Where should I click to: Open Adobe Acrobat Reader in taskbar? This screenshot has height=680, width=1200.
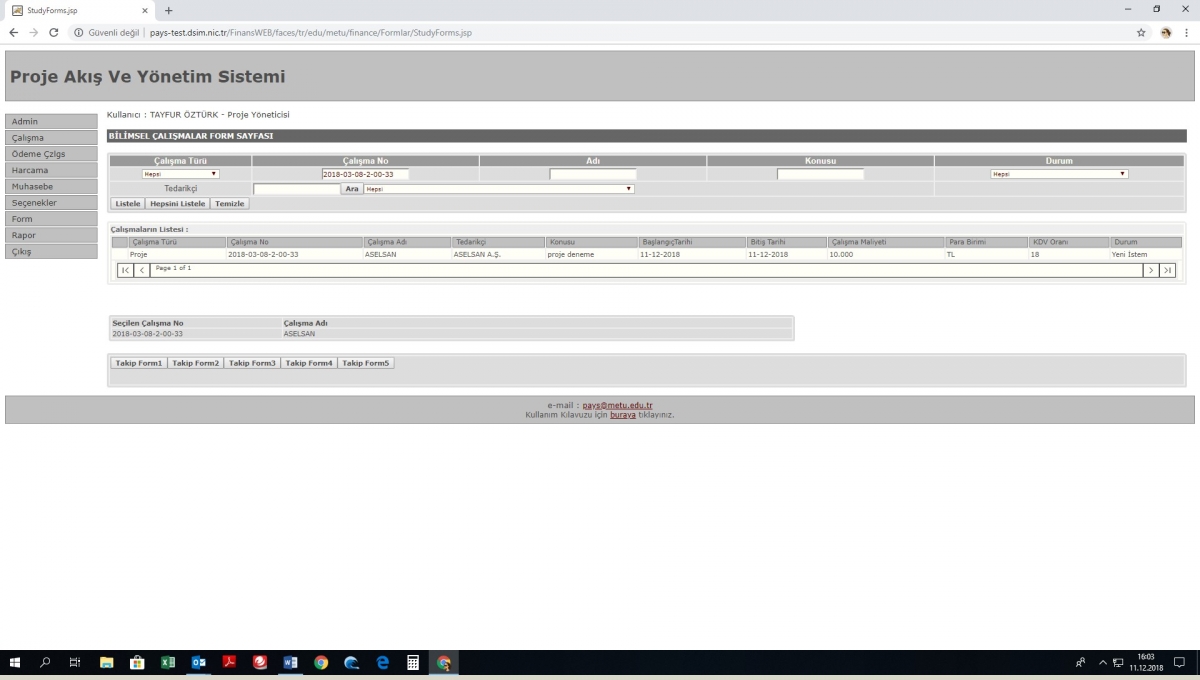(x=229, y=662)
